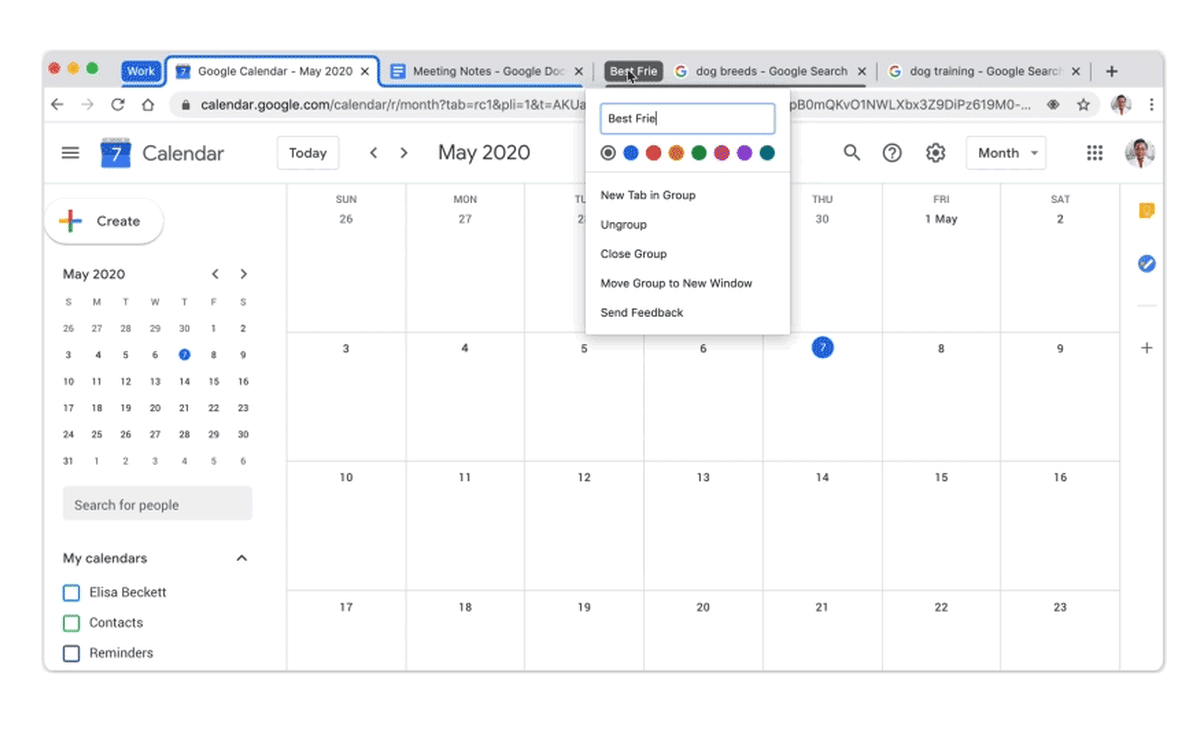
Task: Select day 14 in the mini calendar
Action: pos(184,381)
